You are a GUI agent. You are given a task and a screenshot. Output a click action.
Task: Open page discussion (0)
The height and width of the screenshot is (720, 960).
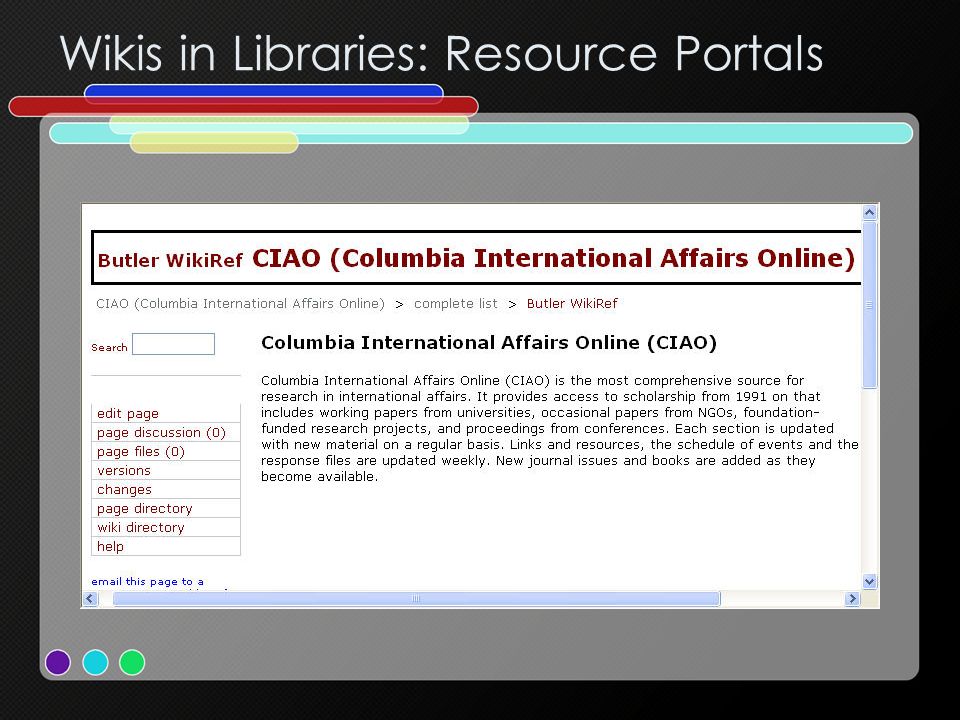tap(161, 433)
